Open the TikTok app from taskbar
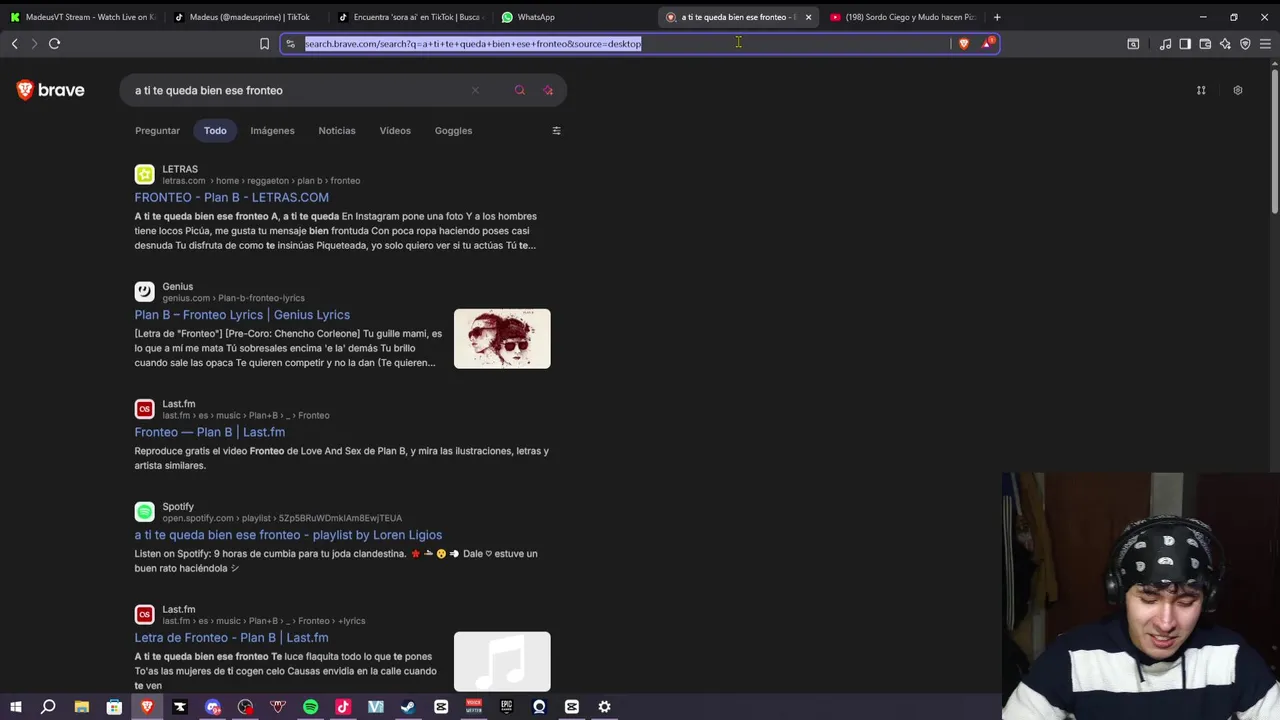 (x=343, y=707)
